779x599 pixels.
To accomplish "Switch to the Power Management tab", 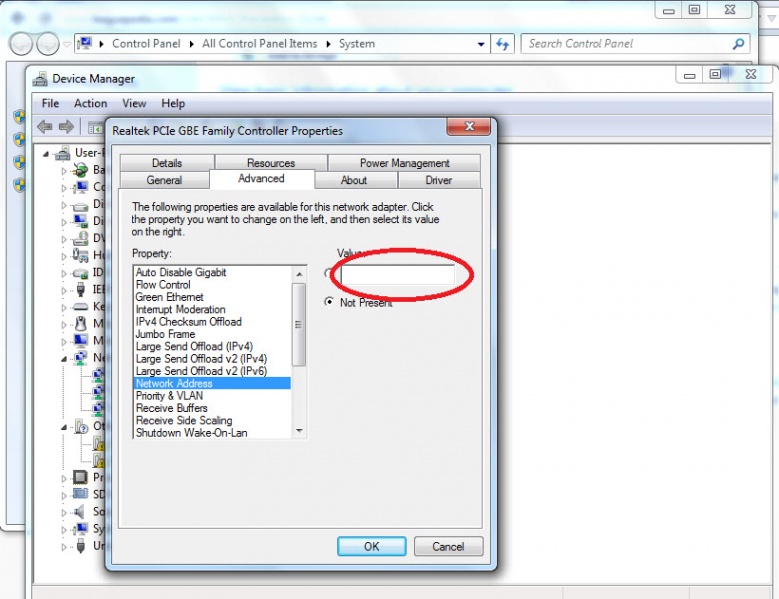I will pos(404,163).
